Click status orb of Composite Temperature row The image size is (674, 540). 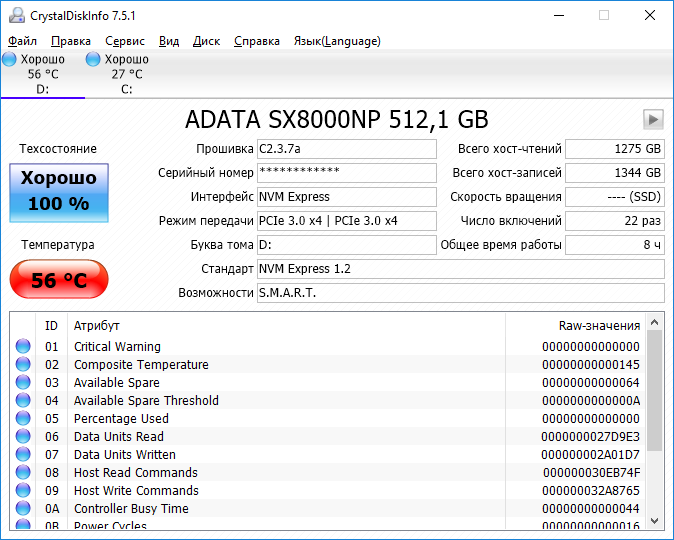pyautogui.click(x=23, y=365)
